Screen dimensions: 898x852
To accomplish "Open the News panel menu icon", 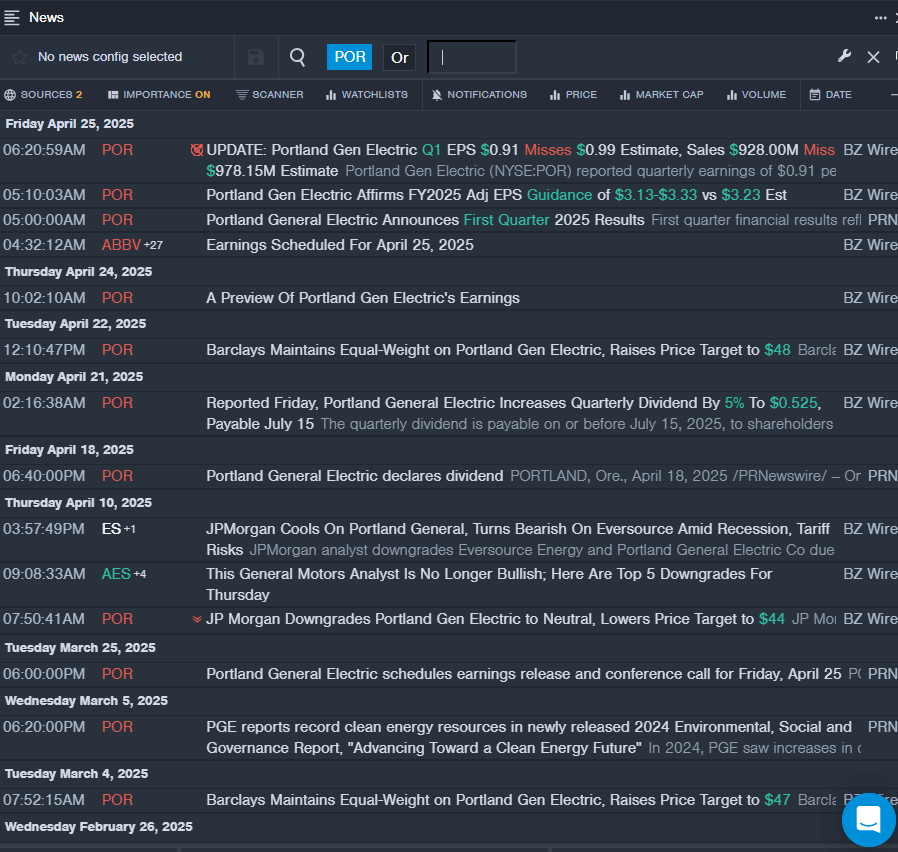I will click(11, 18).
